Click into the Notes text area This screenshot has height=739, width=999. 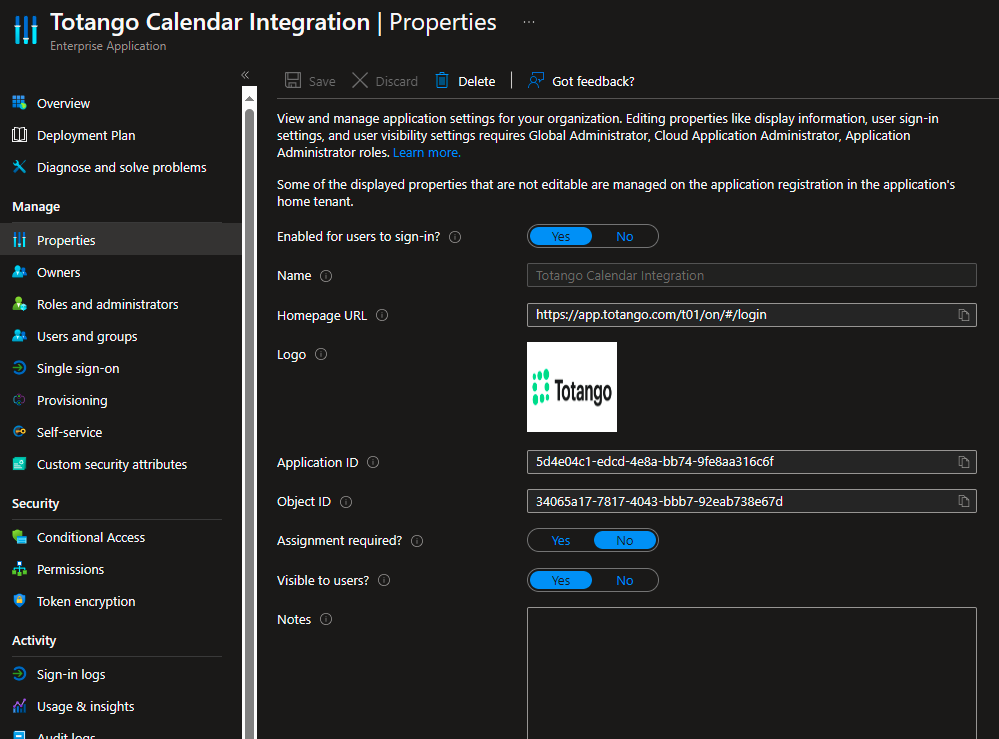(x=751, y=673)
